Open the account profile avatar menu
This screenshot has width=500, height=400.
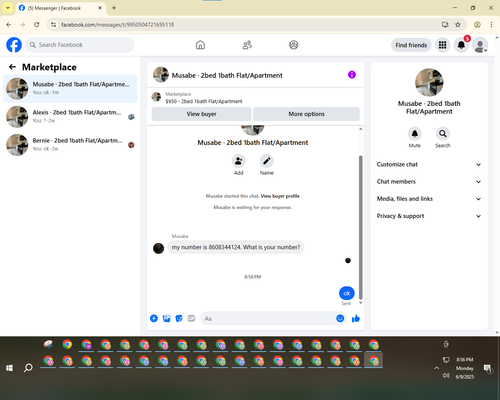tap(480, 45)
